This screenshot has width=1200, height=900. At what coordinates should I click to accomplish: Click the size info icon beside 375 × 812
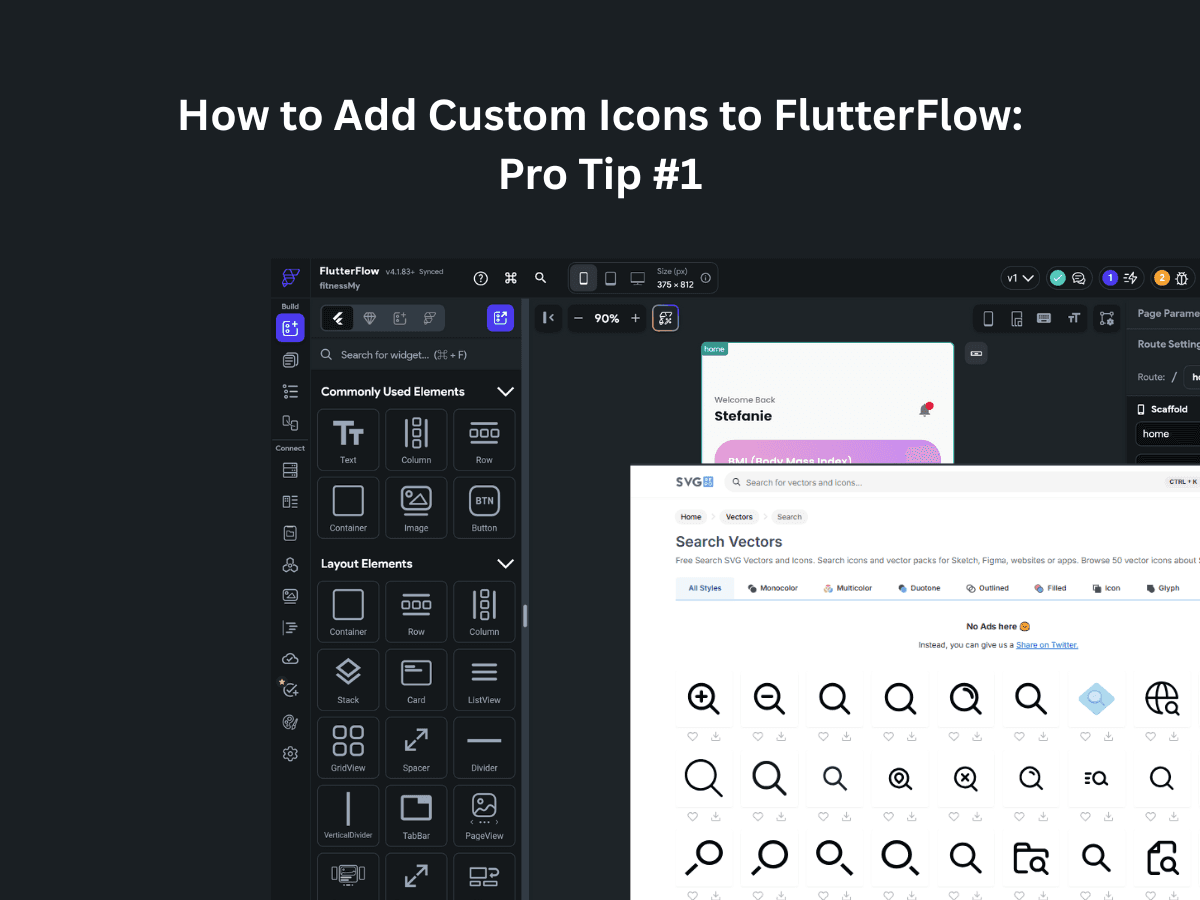[705, 278]
